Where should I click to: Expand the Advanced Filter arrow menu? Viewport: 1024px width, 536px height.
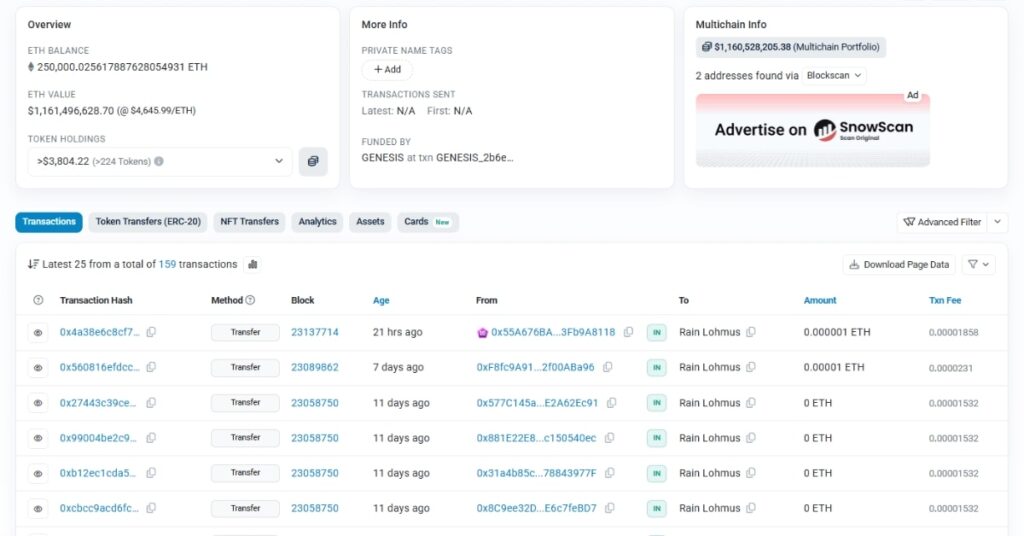pos(997,222)
